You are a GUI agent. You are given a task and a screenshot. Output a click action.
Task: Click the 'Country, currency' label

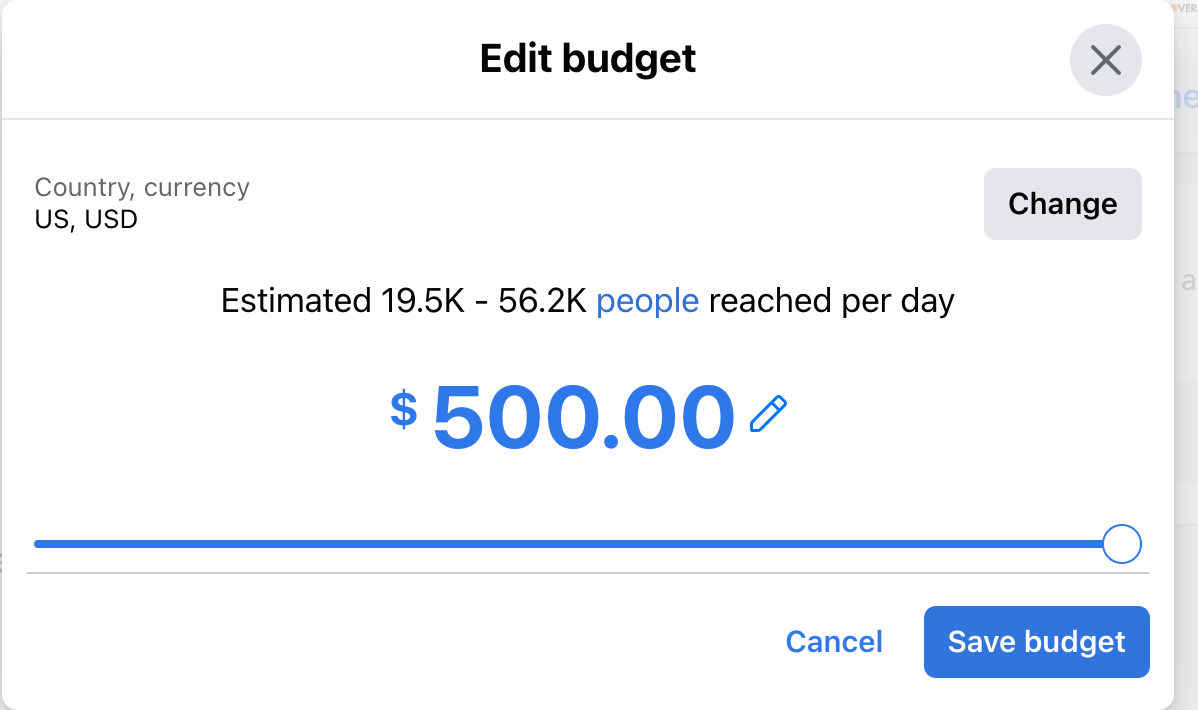tap(142, 187)
